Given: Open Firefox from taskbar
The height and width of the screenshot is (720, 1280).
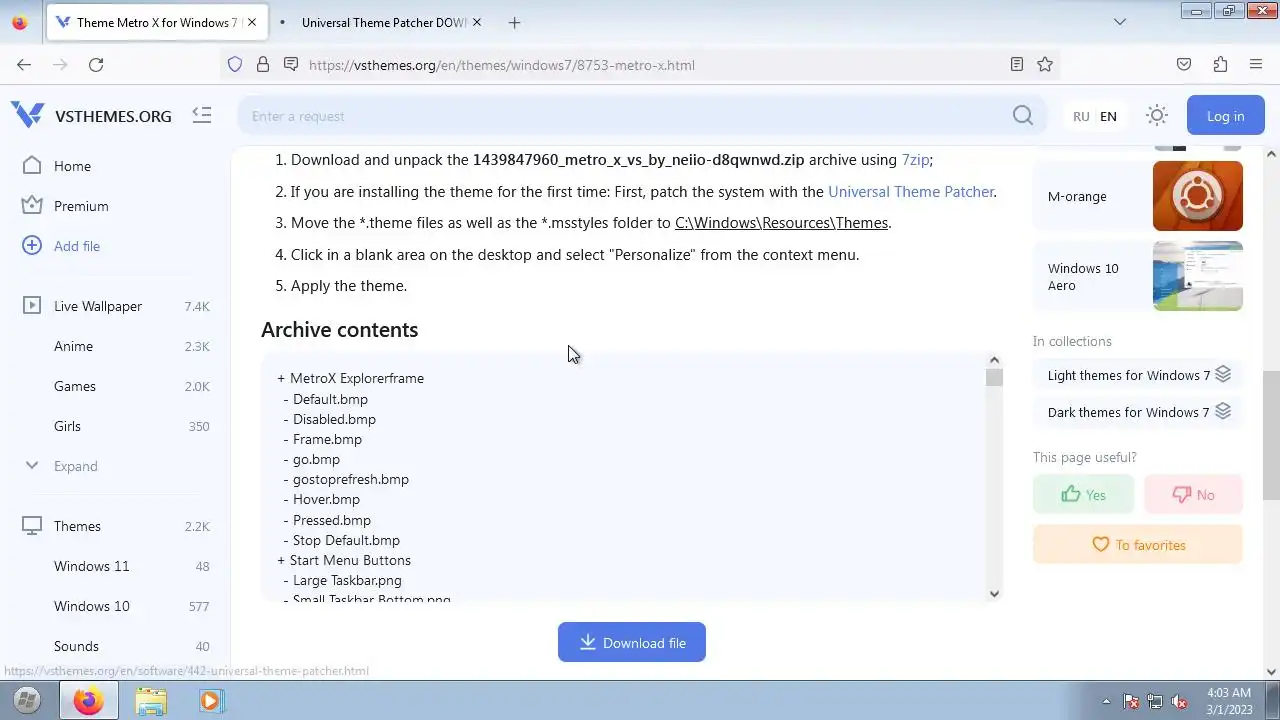Looking at the screenshot, I should pos(88,701).
